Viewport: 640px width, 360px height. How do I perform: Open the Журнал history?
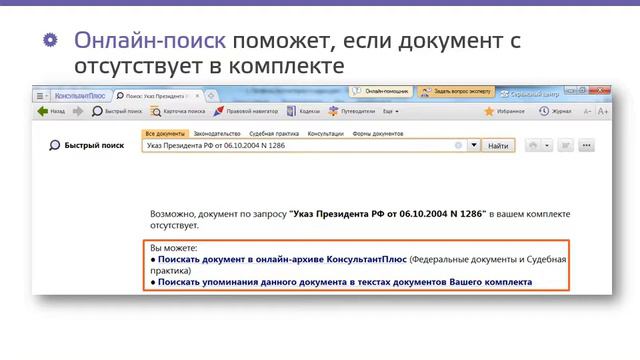point(555,111)
